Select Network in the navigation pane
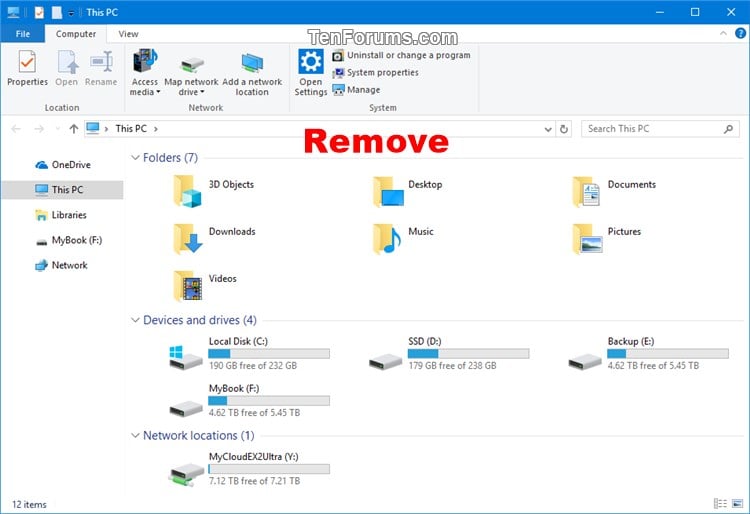This screenshot has height=514, width=750. (x=63, y=265)
